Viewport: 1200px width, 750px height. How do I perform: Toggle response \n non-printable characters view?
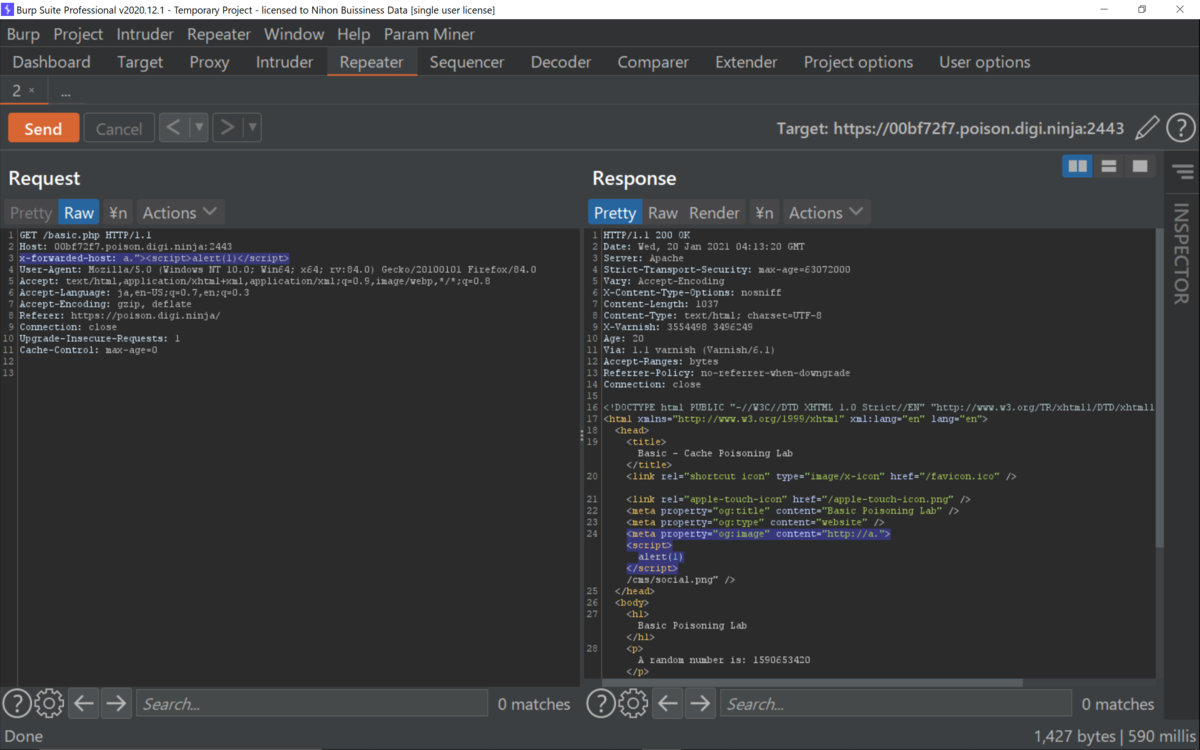(x=764, y=212)
